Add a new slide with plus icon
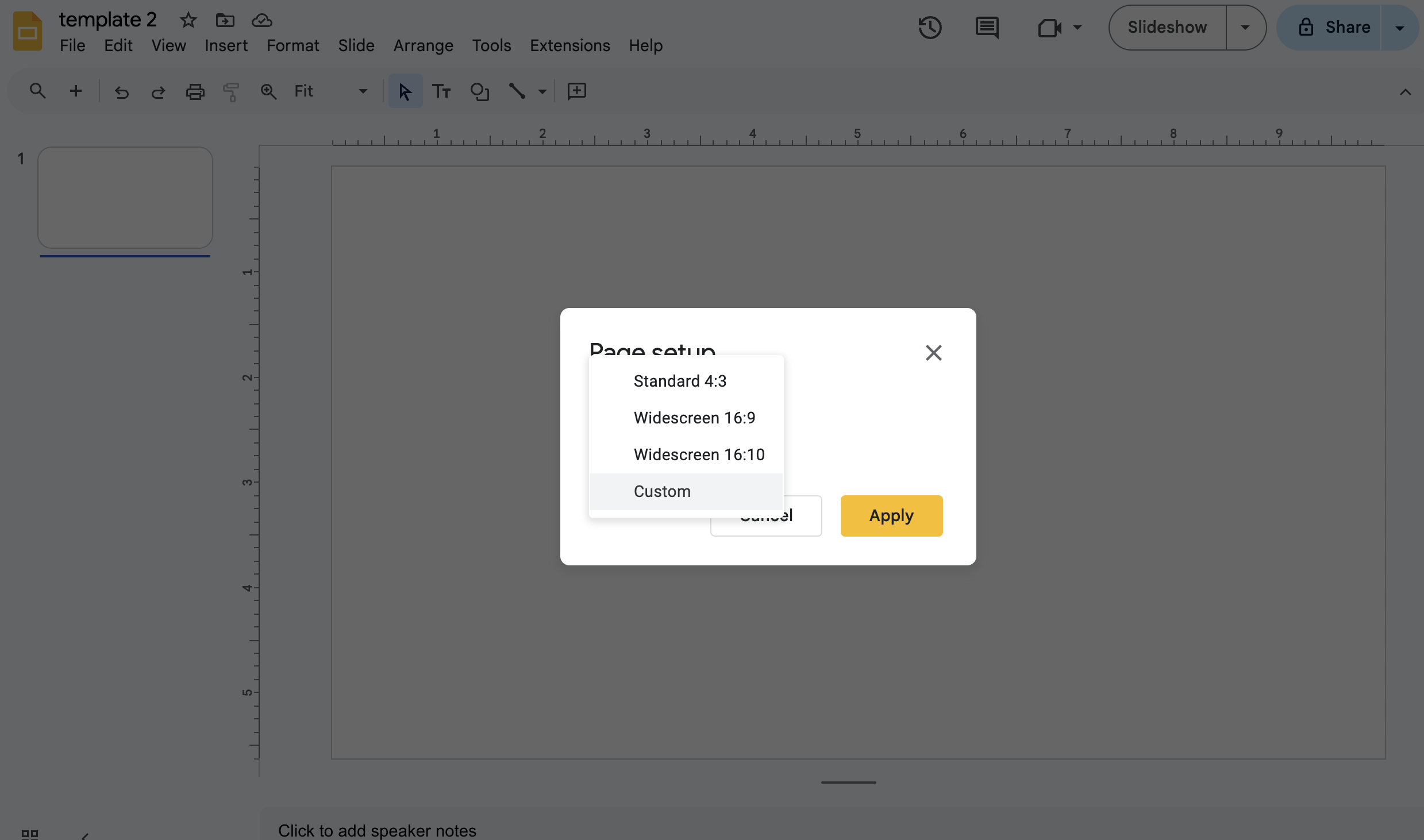This screenshot has width=1424, height=840. pos(75,91)
